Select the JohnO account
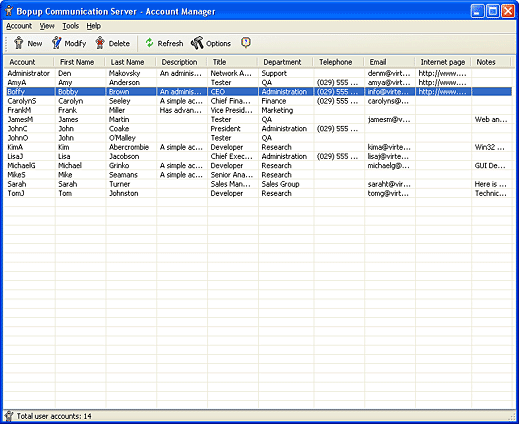519x424 pixels. coord(259,138)
